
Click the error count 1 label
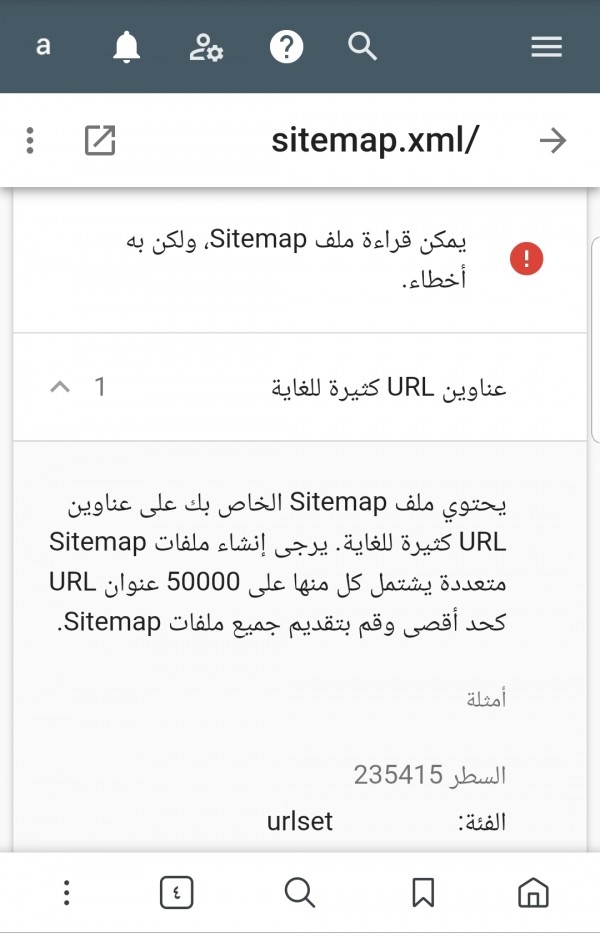100,387
